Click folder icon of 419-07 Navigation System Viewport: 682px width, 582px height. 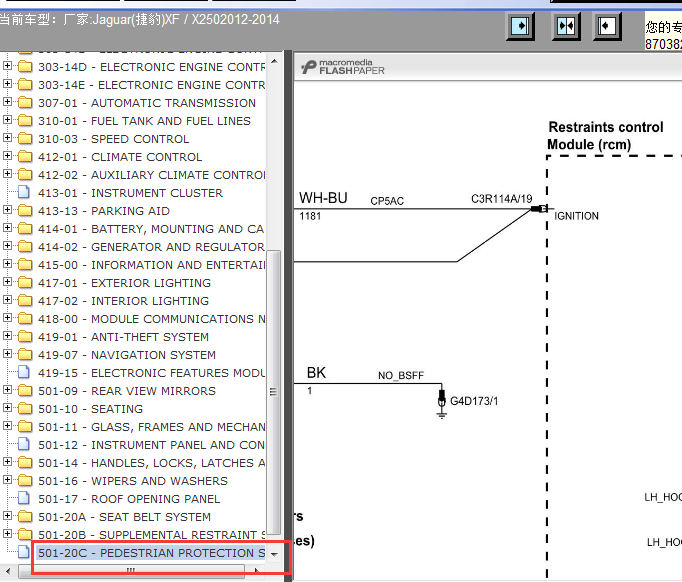point(25,355)
